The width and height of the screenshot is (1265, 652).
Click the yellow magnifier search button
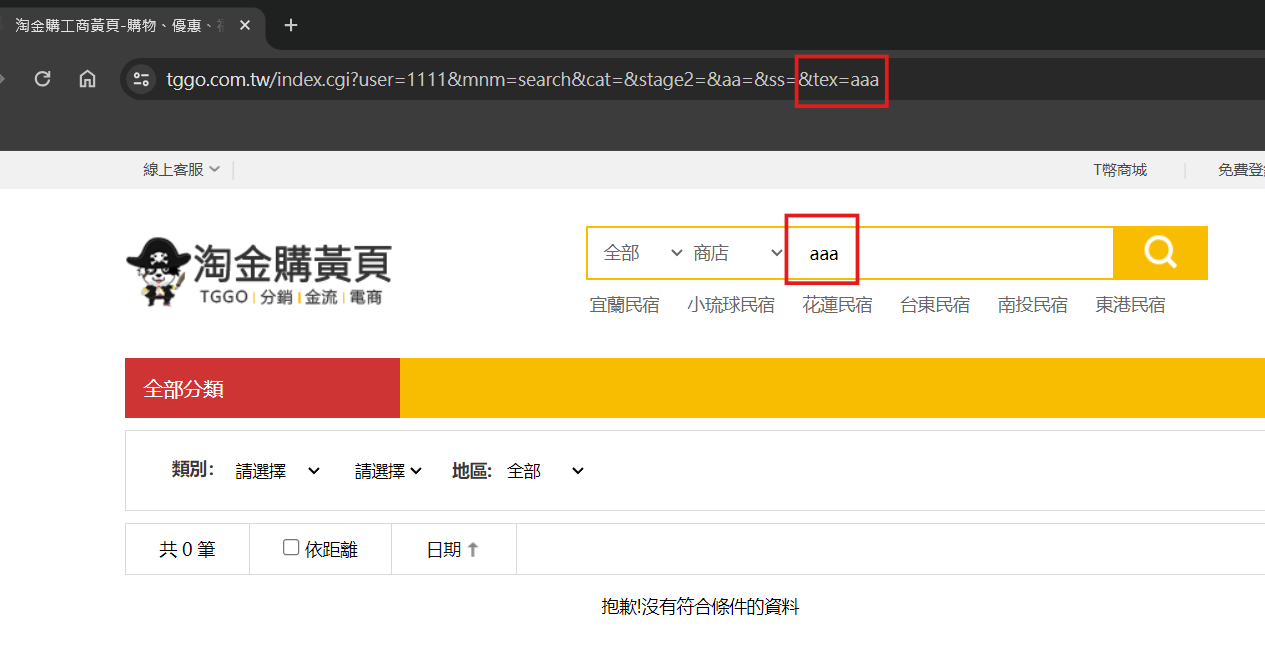pyautogui.click(x=1160, y=253)
